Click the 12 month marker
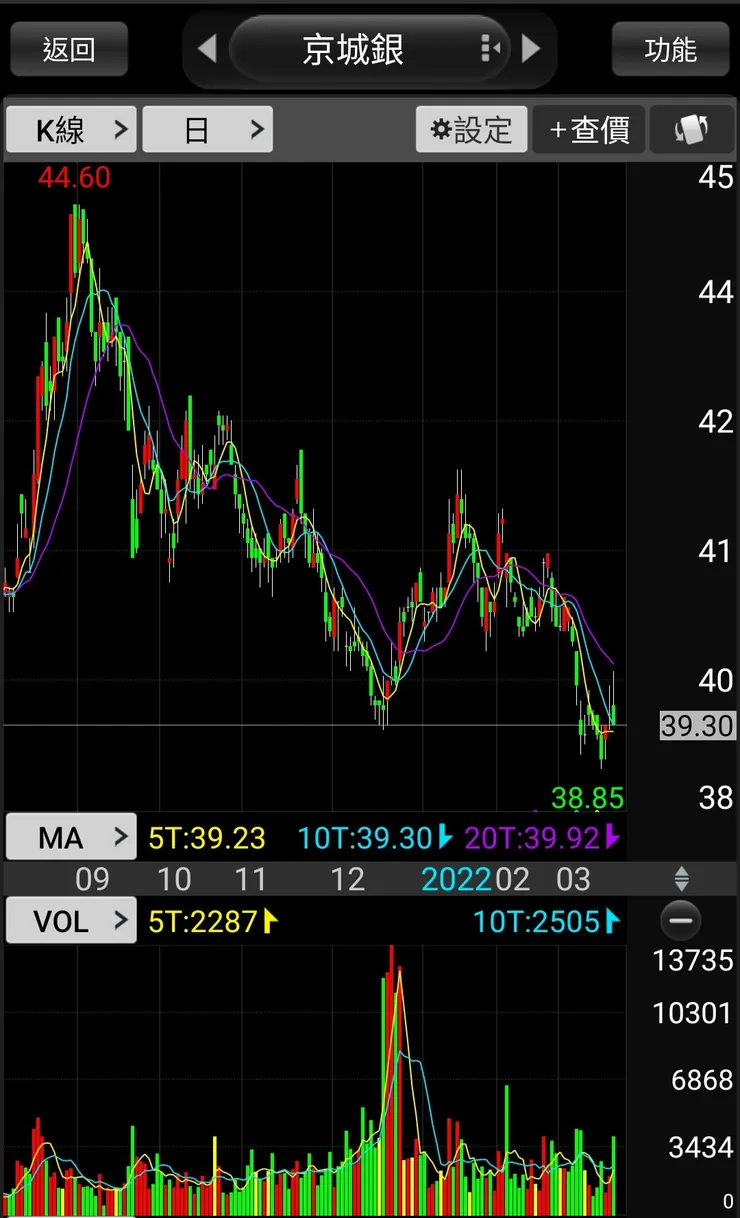Screen dimensions: 740x1218 click(347, 879)
